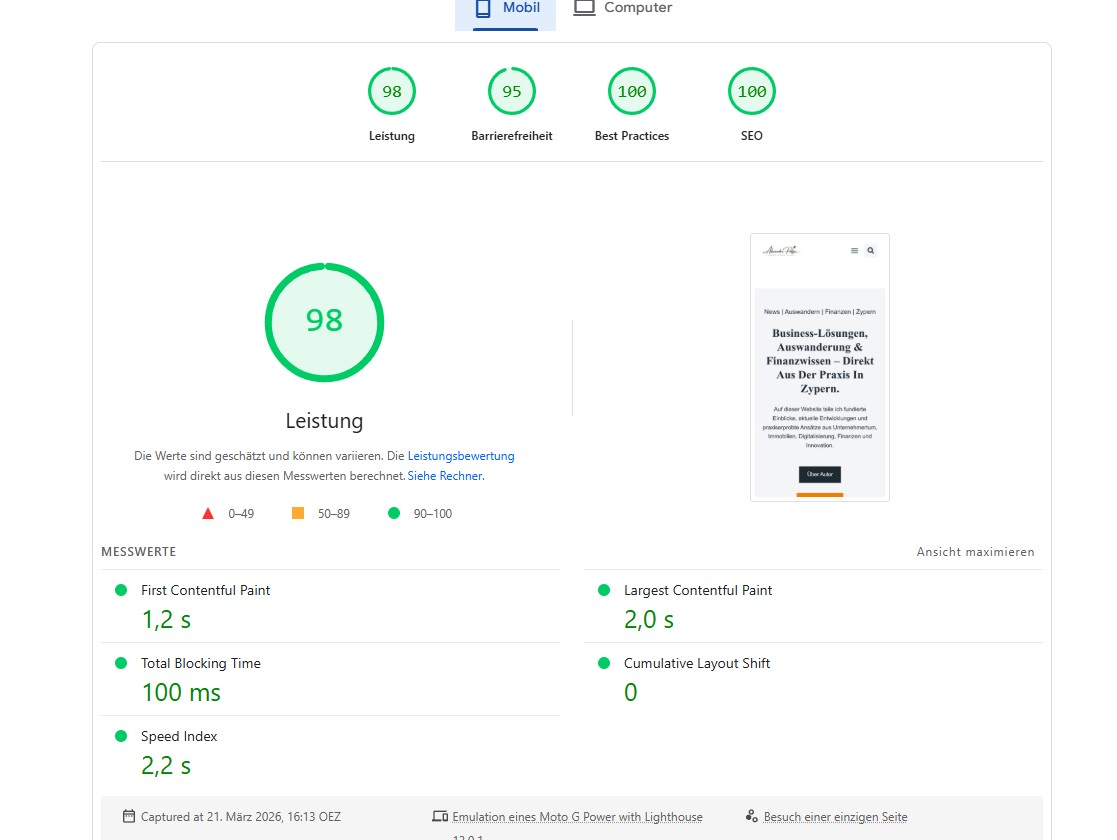
Task: Click Besuch einer einzigen Seite link
Action: point(835,817)
